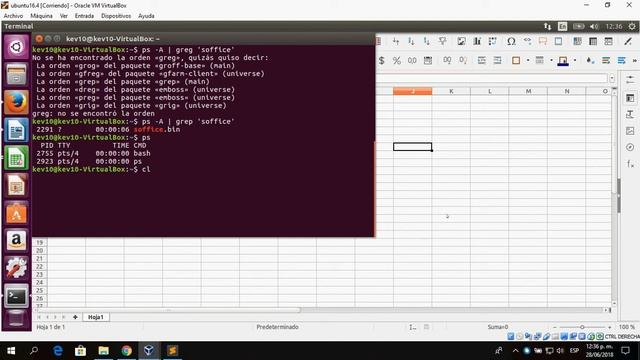Select column K header
Screen dimensions: 640x360
(451, 91)
